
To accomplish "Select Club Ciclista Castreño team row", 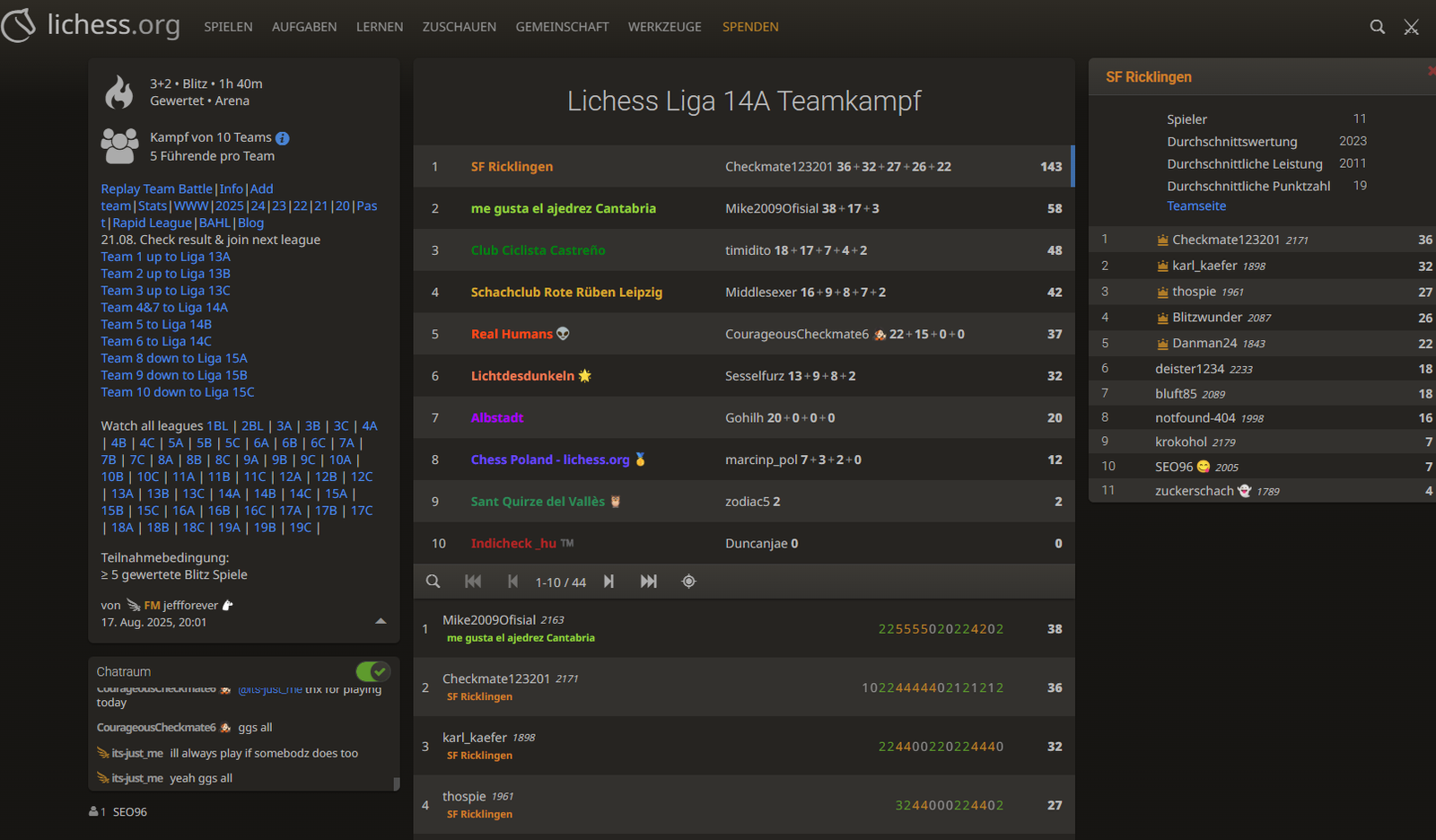I will (x=744, y=250).
